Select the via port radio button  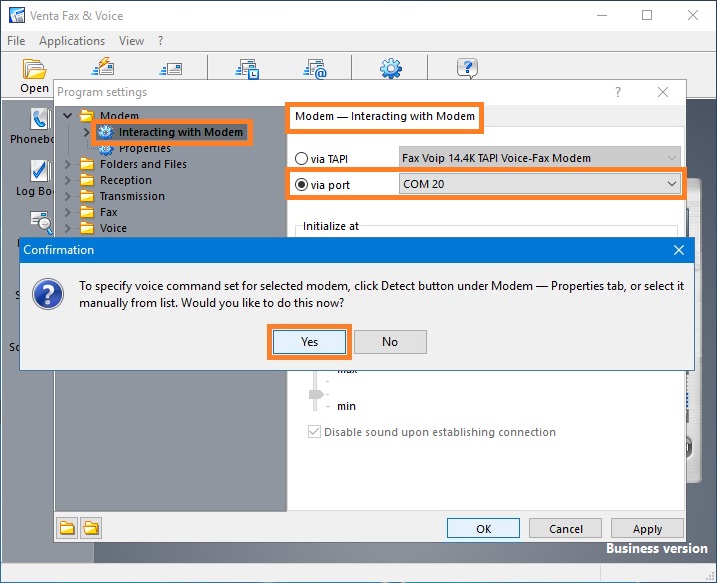click(301, 185)
